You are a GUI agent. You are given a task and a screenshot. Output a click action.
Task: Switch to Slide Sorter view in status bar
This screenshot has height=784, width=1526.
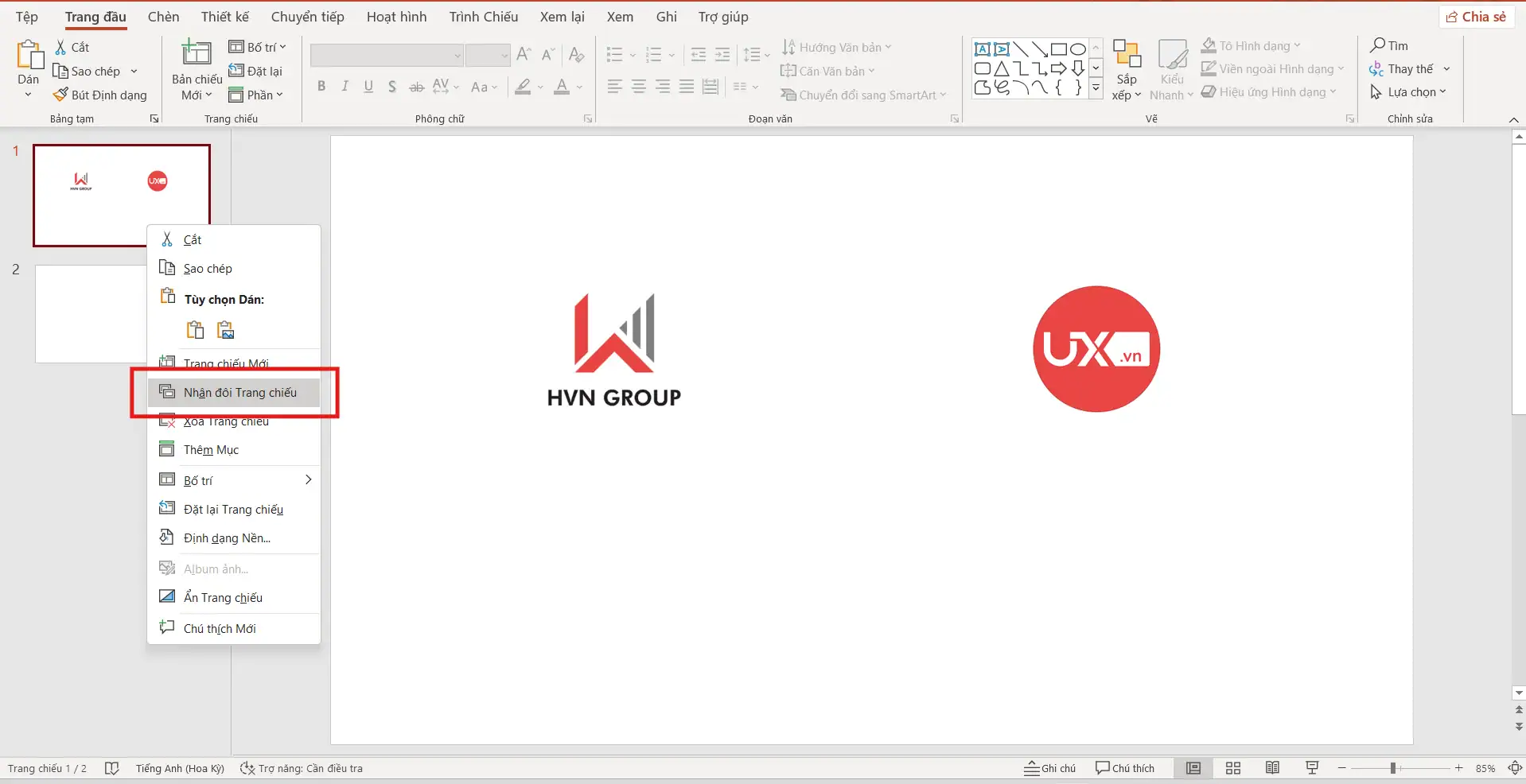click(x=1232, y=767)
